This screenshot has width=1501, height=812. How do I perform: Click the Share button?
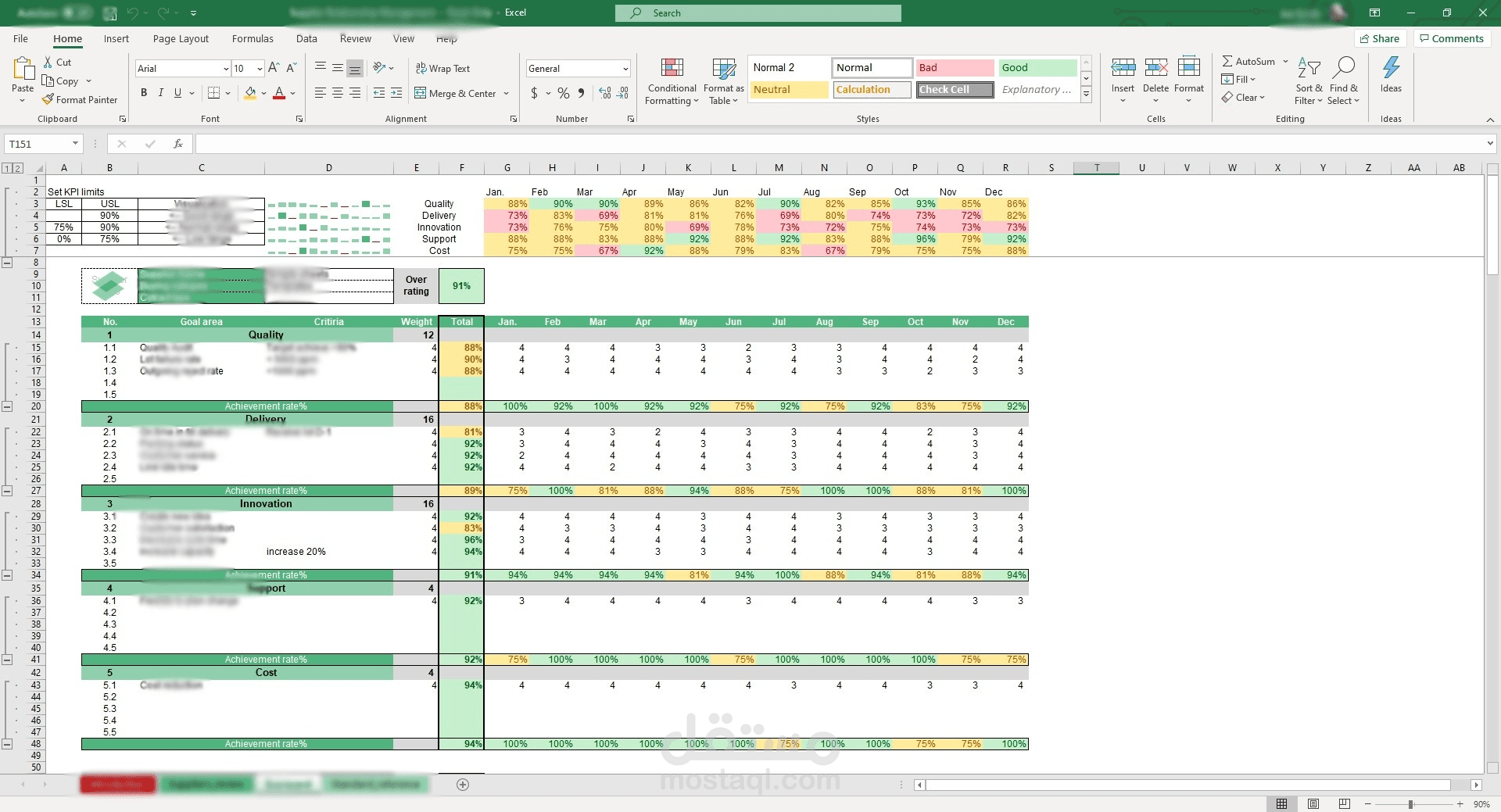pos(1380,38)
